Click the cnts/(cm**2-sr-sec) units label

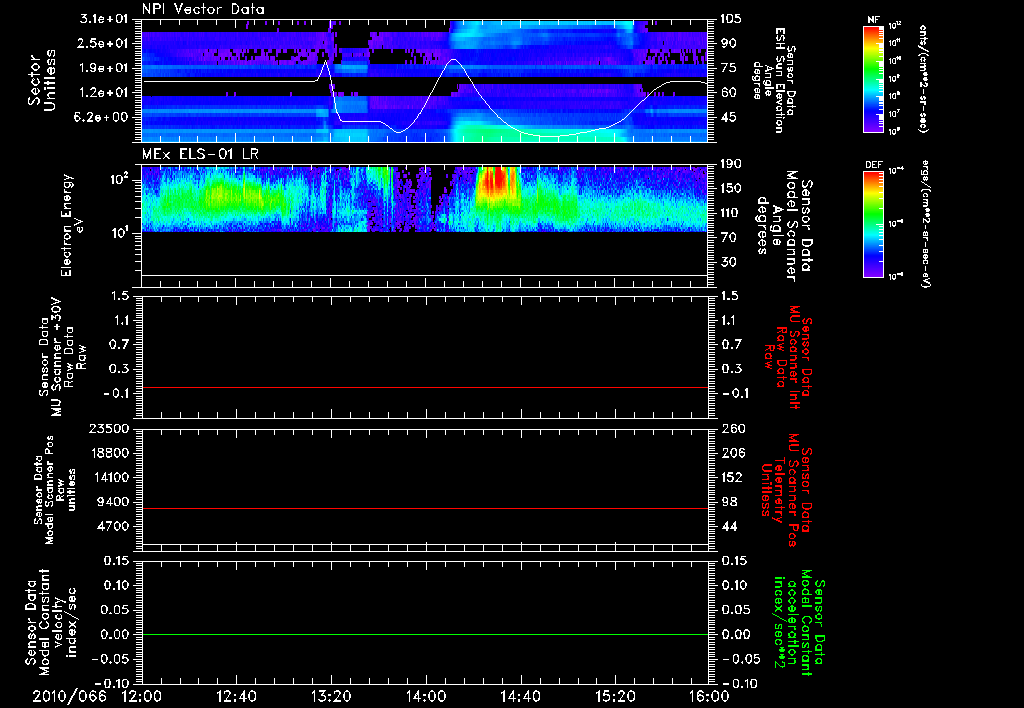point(923,78)
